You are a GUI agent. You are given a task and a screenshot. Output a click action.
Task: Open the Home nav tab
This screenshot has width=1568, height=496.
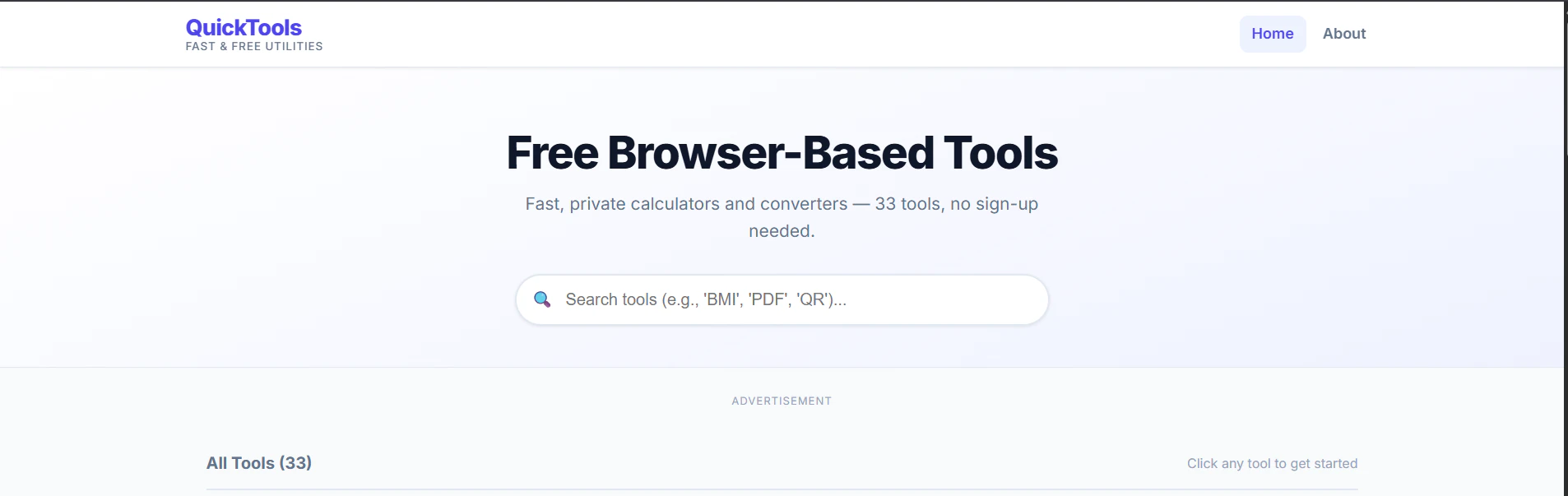1272,34
